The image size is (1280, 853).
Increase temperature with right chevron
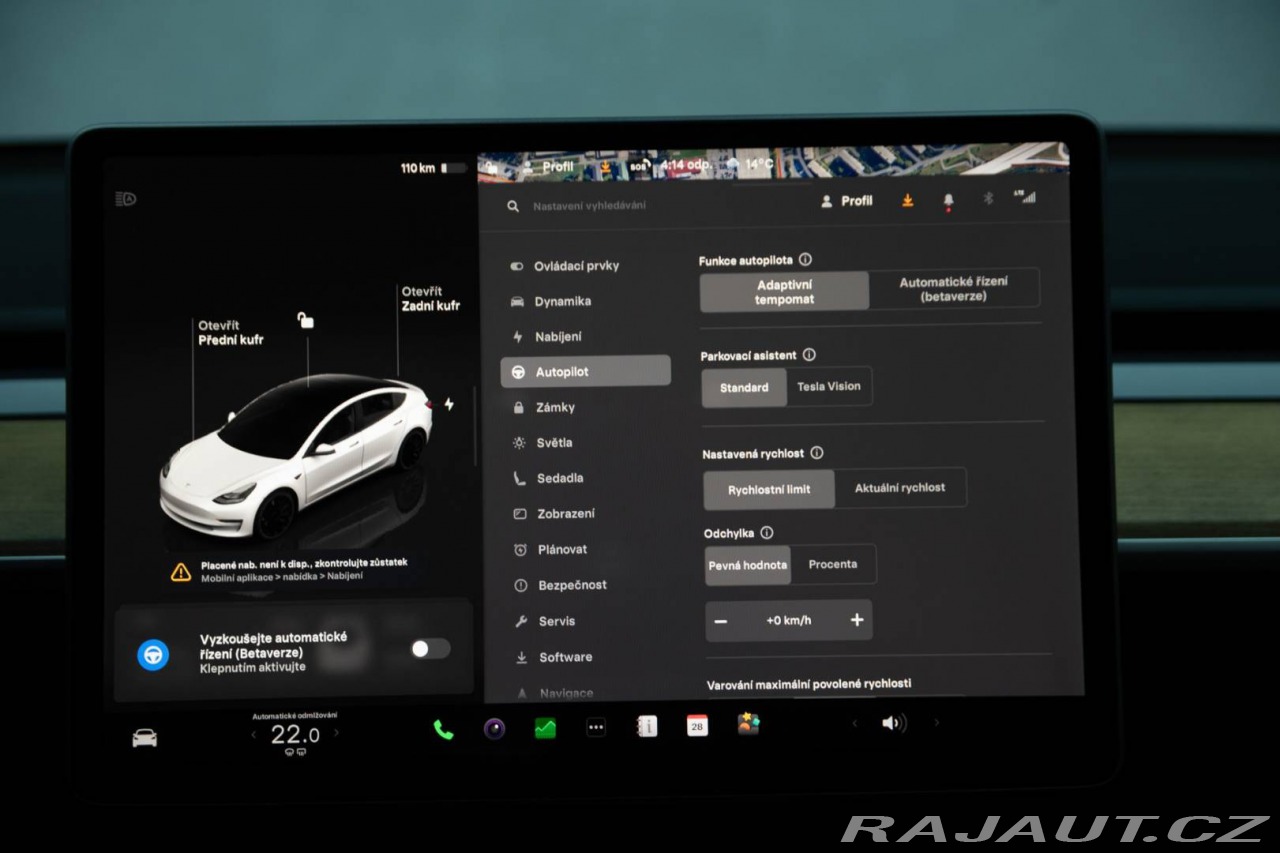(x=336, y=733)
